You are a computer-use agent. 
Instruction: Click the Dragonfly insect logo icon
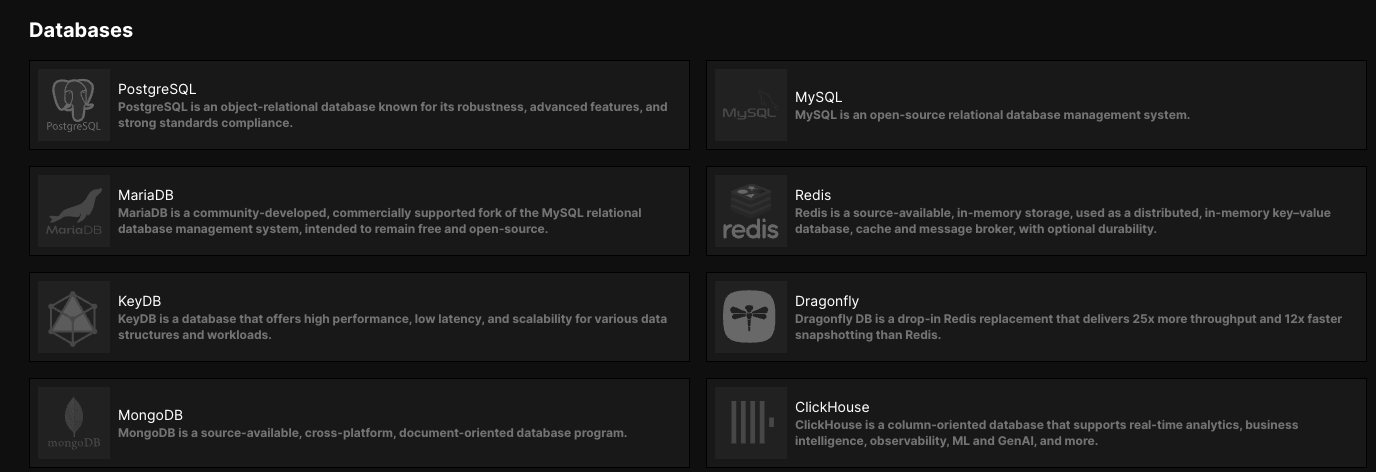point(751,317)
